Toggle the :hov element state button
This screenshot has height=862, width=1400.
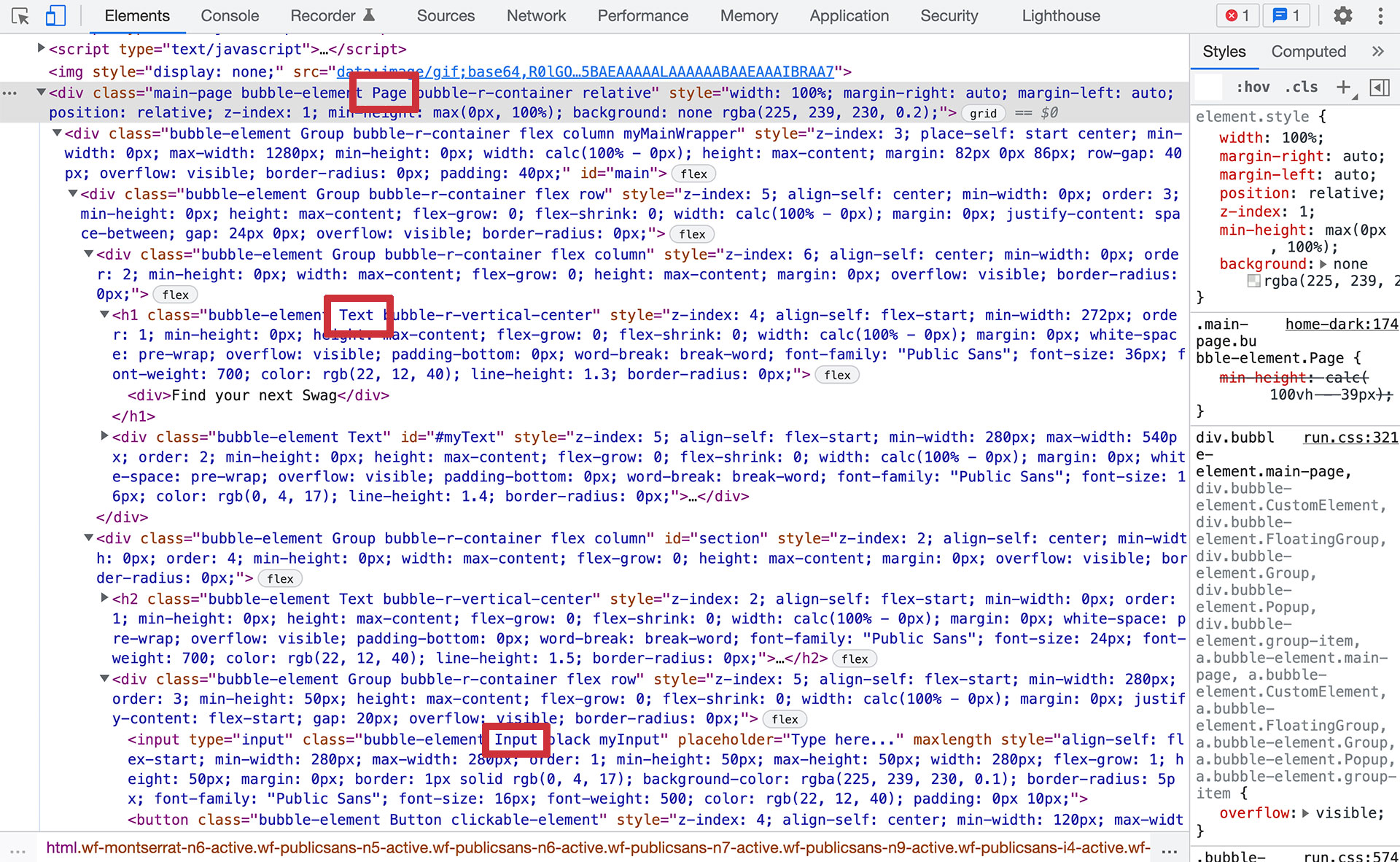coord(1253,88)
